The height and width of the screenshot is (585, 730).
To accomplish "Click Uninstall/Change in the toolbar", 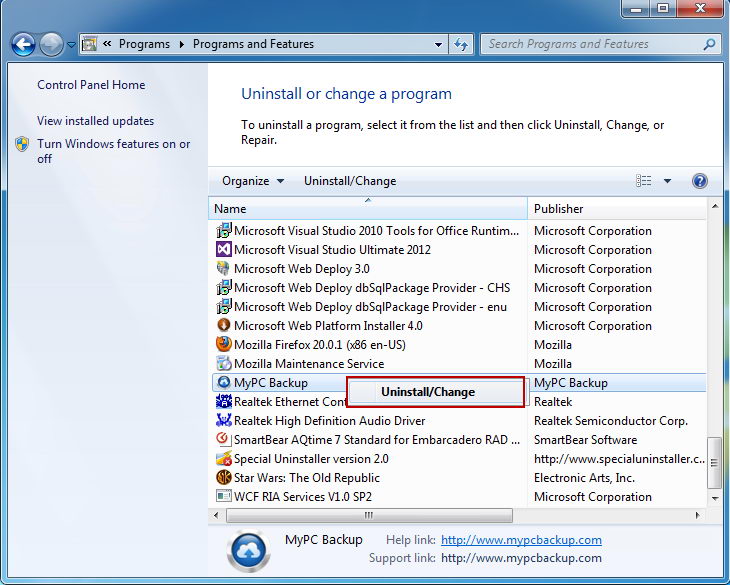I will 350,181.
